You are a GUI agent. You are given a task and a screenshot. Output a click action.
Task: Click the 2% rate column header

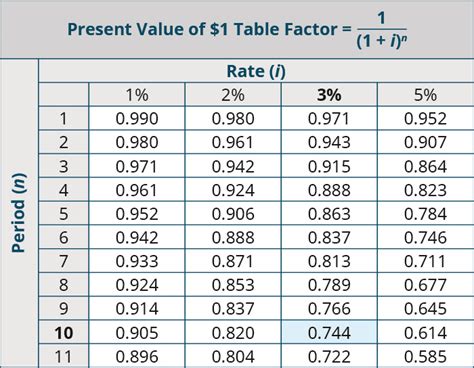pos(233,95)
